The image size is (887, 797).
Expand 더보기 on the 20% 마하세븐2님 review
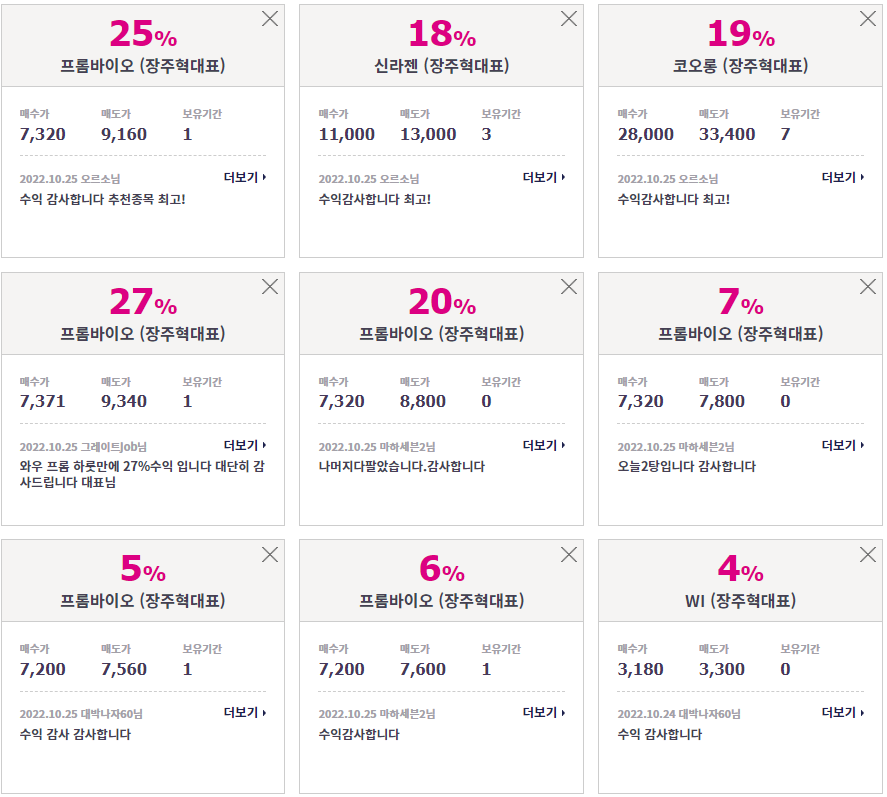click(544, 445)
